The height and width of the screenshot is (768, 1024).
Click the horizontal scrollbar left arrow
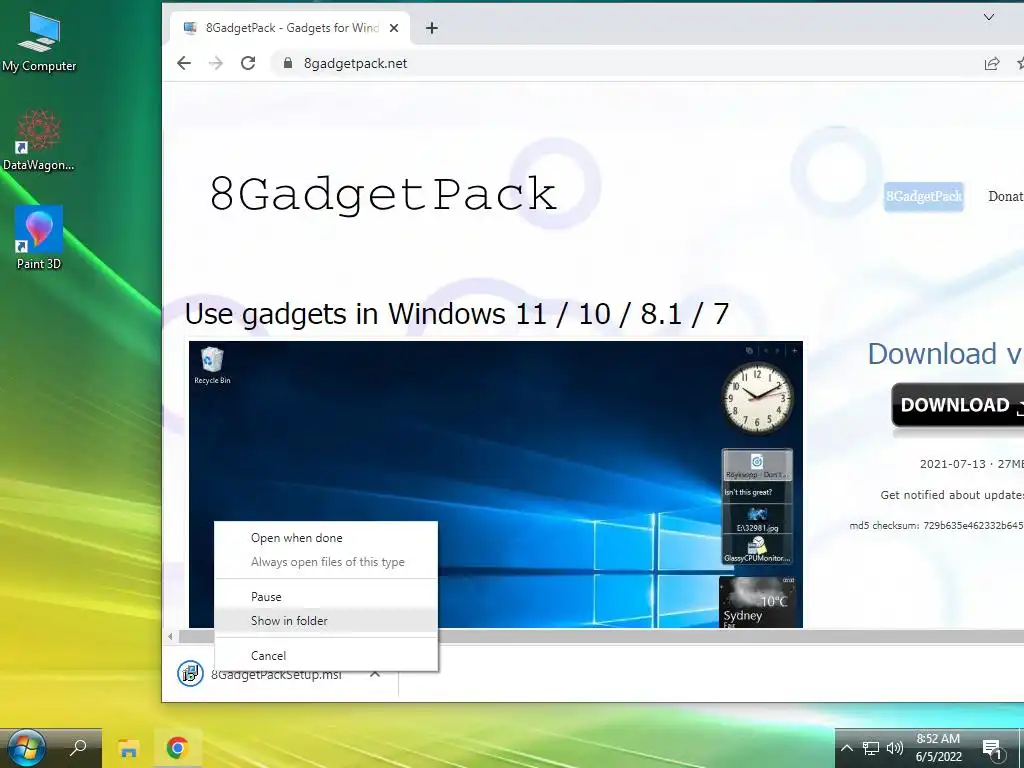pos(170,635)
